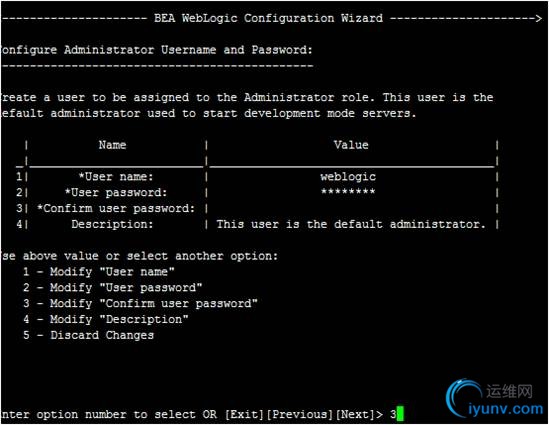Click the 'BEA WebLogic Configuration Wizard' title text
The width and height of the screenshot is (549, 425).
269,18
